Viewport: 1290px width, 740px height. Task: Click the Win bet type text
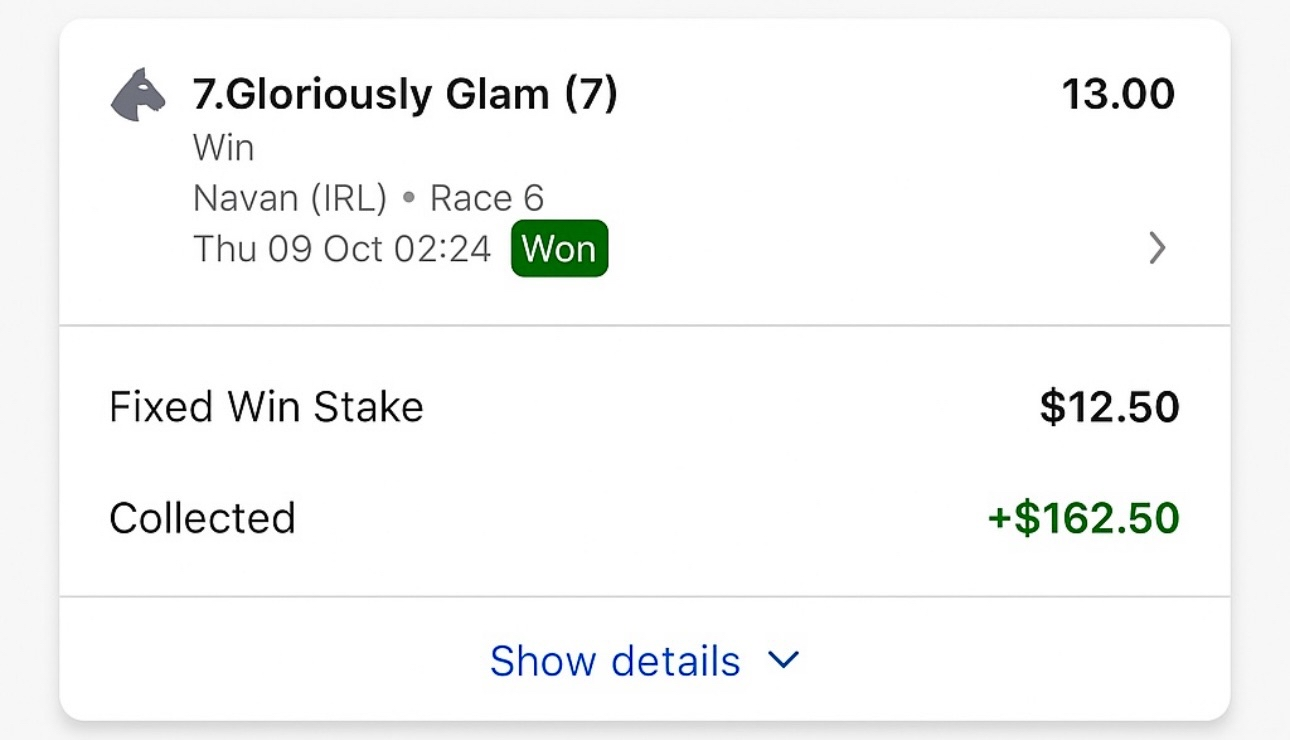223,148
